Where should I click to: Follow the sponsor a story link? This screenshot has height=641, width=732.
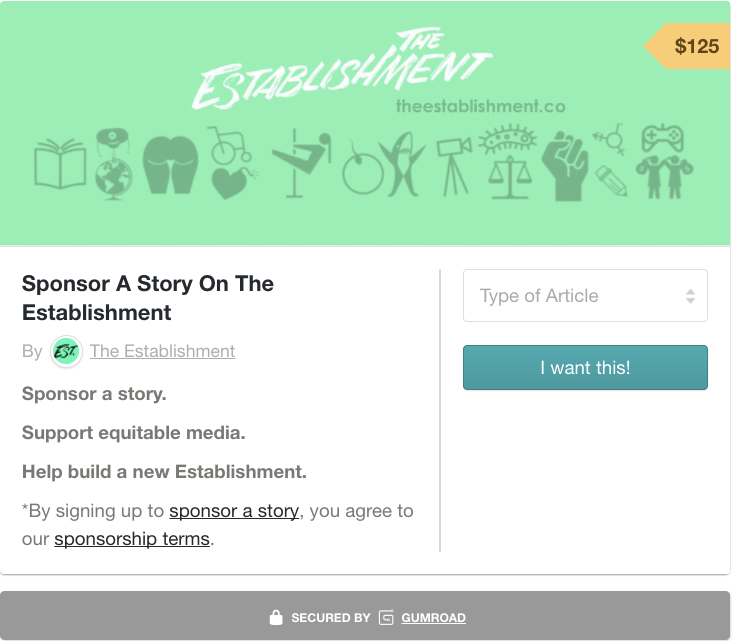click(234, 511)
